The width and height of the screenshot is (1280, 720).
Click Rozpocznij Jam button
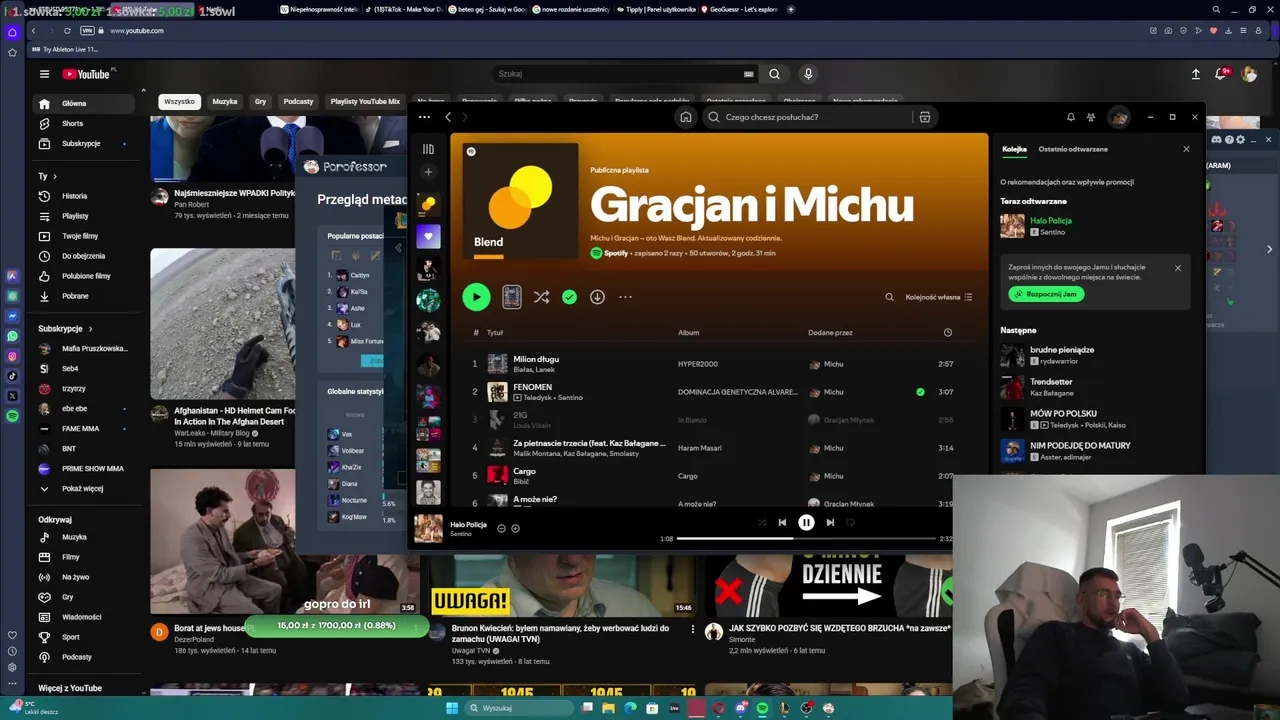(x=1046, y=294)
